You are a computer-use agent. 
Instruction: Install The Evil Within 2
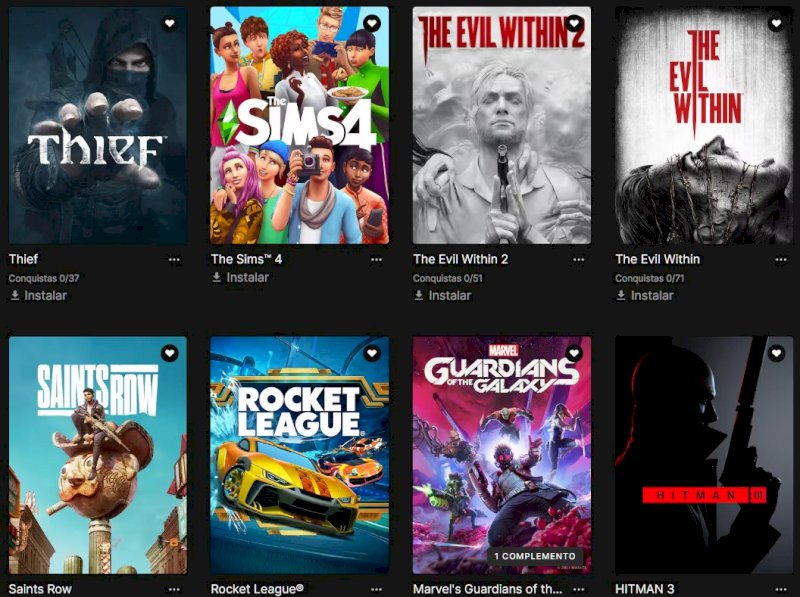pos(443,295)
